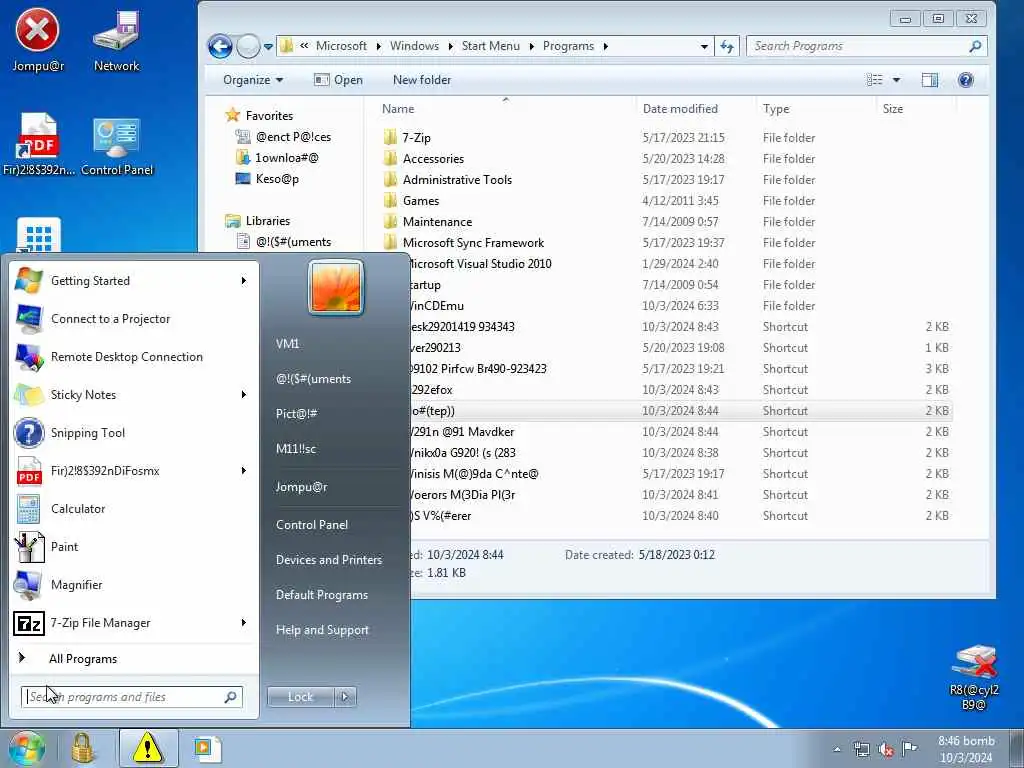Click the Lock button
The width and height of the screenshot is (1024, 768).
pyautogui.click(x=301, y=697)
